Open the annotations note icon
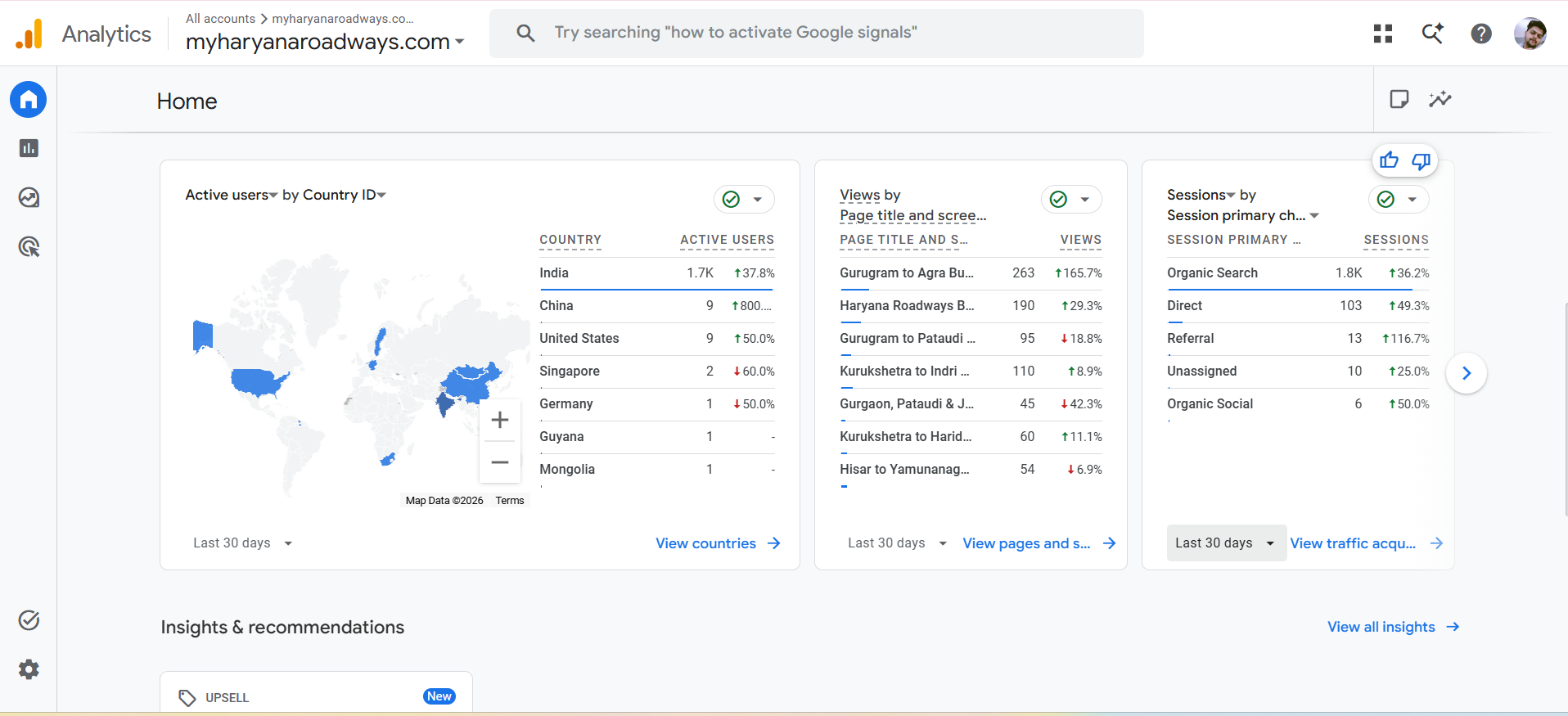 (x=1399, y=99)
